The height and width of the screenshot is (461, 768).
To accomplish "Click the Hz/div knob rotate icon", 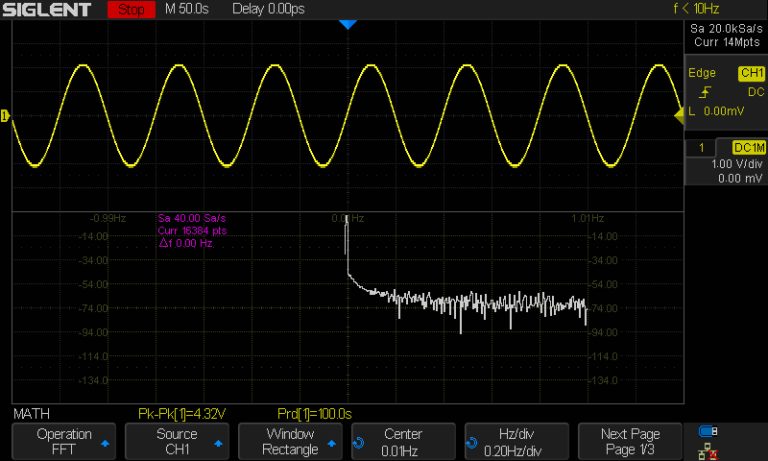I will (471, 442).
